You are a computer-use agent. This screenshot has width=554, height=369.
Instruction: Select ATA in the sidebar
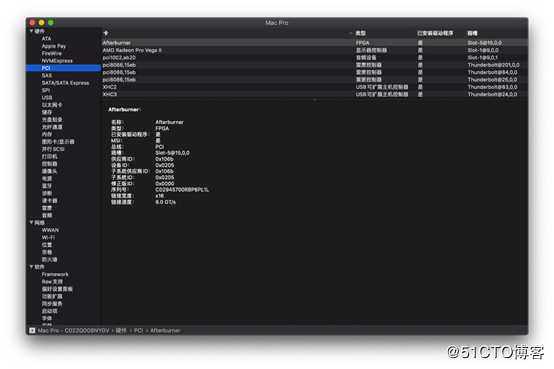click(46, 39)
